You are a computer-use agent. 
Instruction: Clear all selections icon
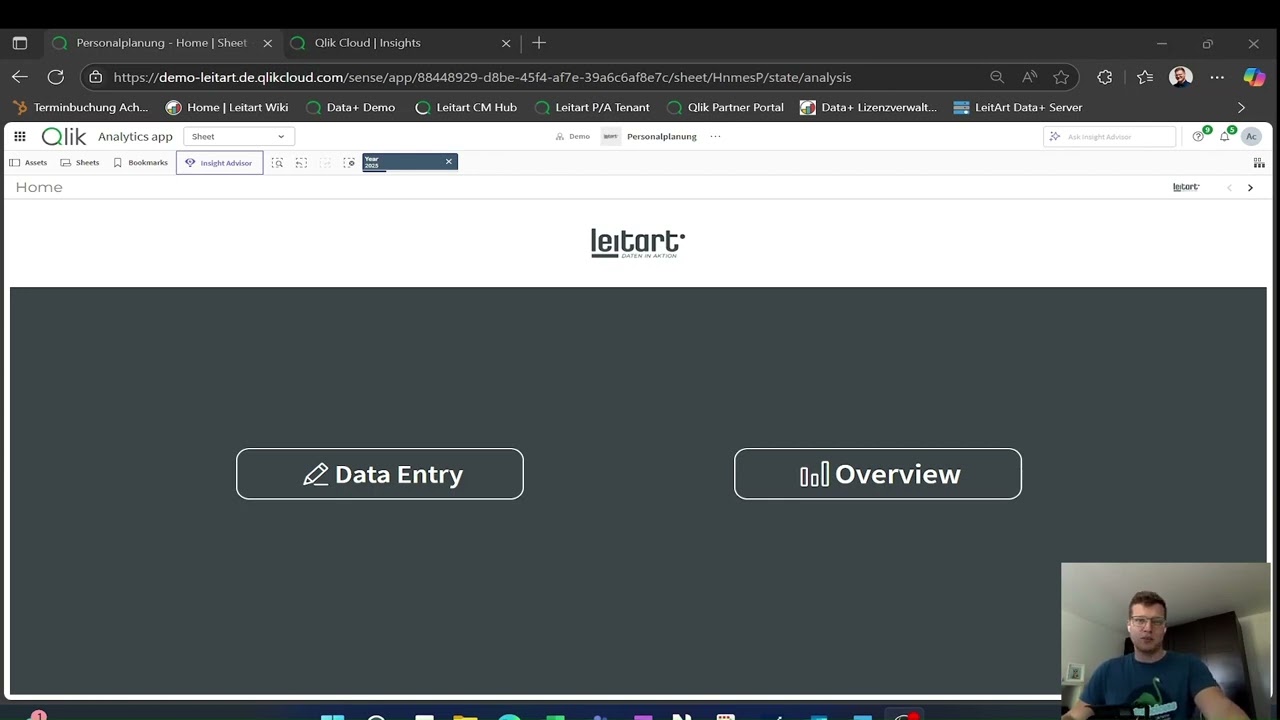(x=349, y=163)
